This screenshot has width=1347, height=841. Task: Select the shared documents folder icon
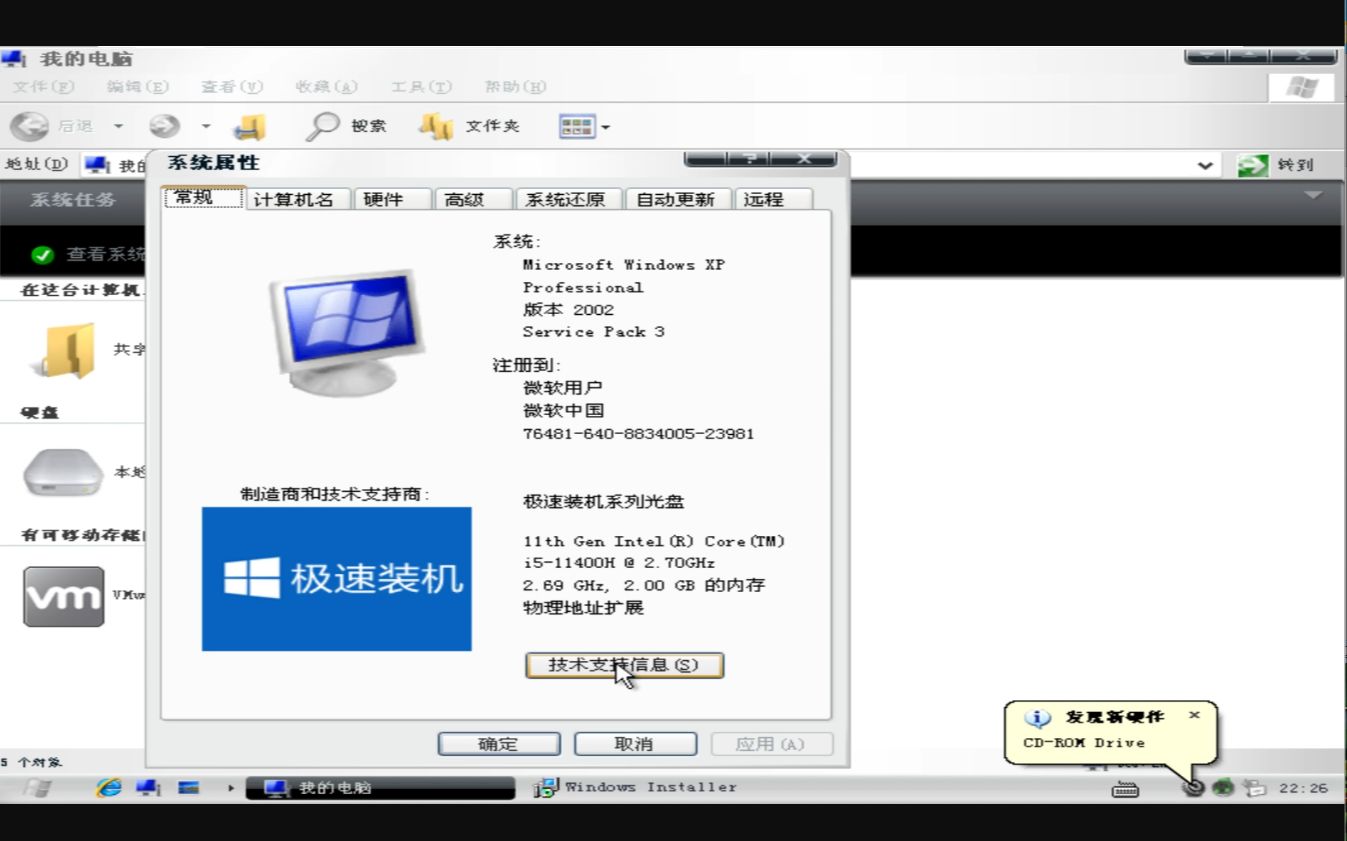[x=64, y=350]
